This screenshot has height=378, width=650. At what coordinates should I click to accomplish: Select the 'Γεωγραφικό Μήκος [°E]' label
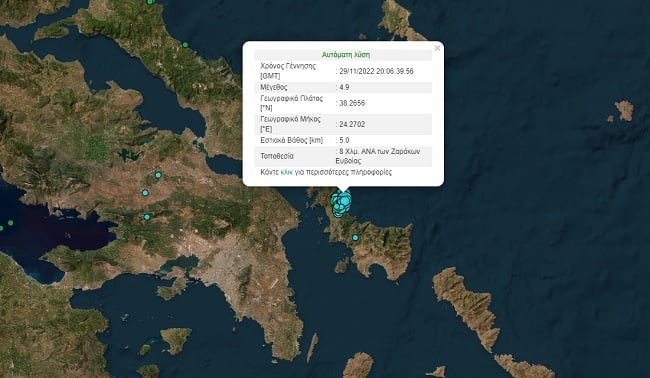click(291, 124)
